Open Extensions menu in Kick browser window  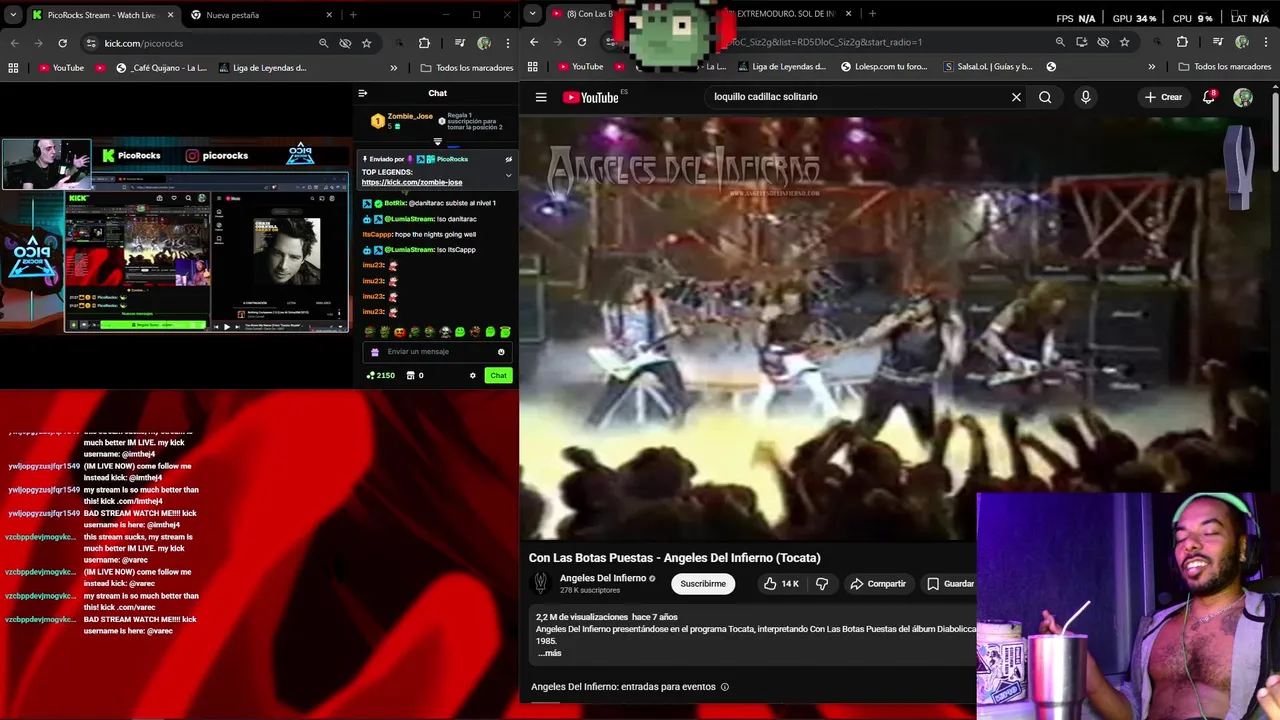point(424,43)
